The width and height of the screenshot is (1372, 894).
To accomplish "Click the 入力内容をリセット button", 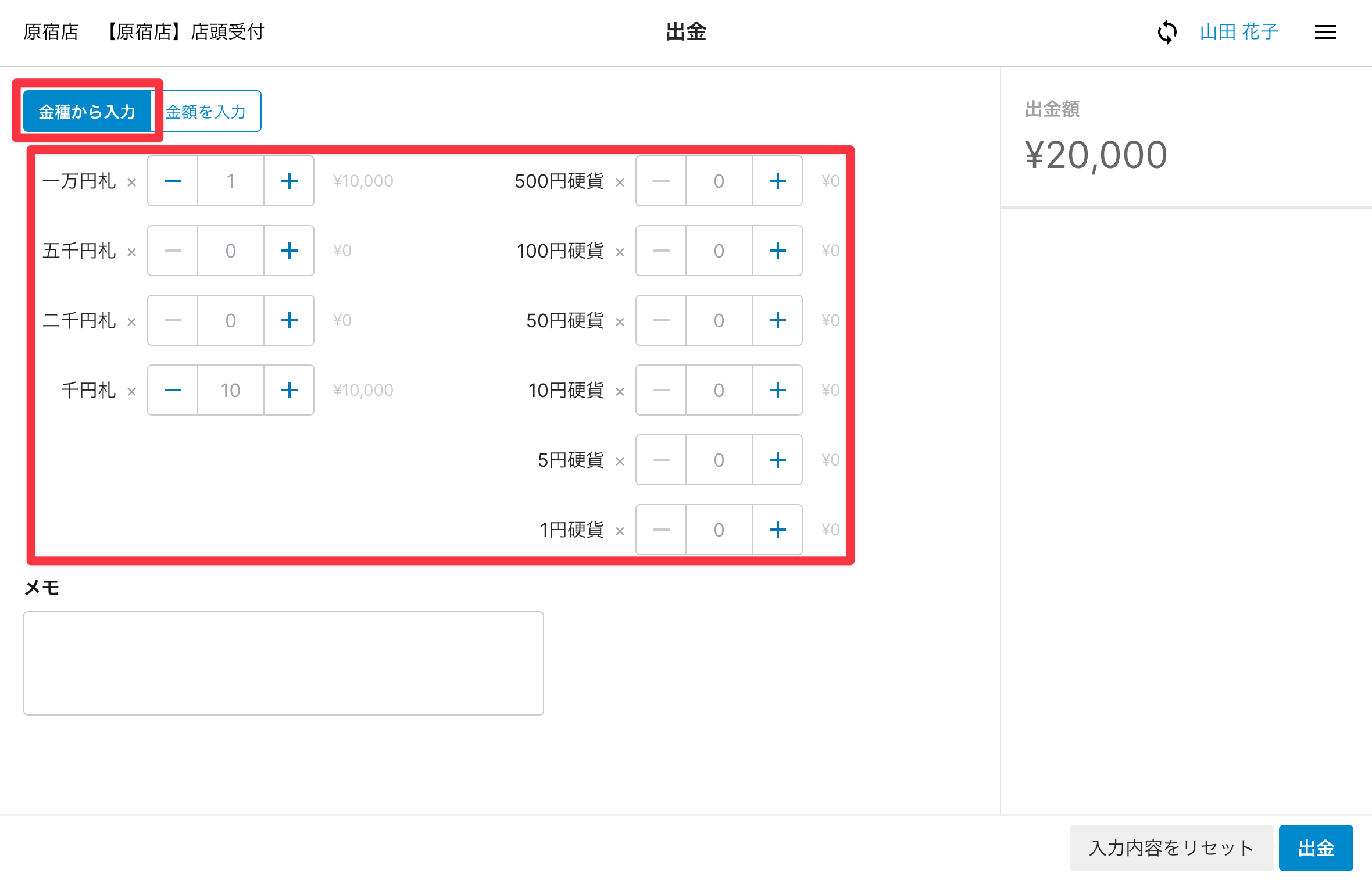I will (1171, 848).
